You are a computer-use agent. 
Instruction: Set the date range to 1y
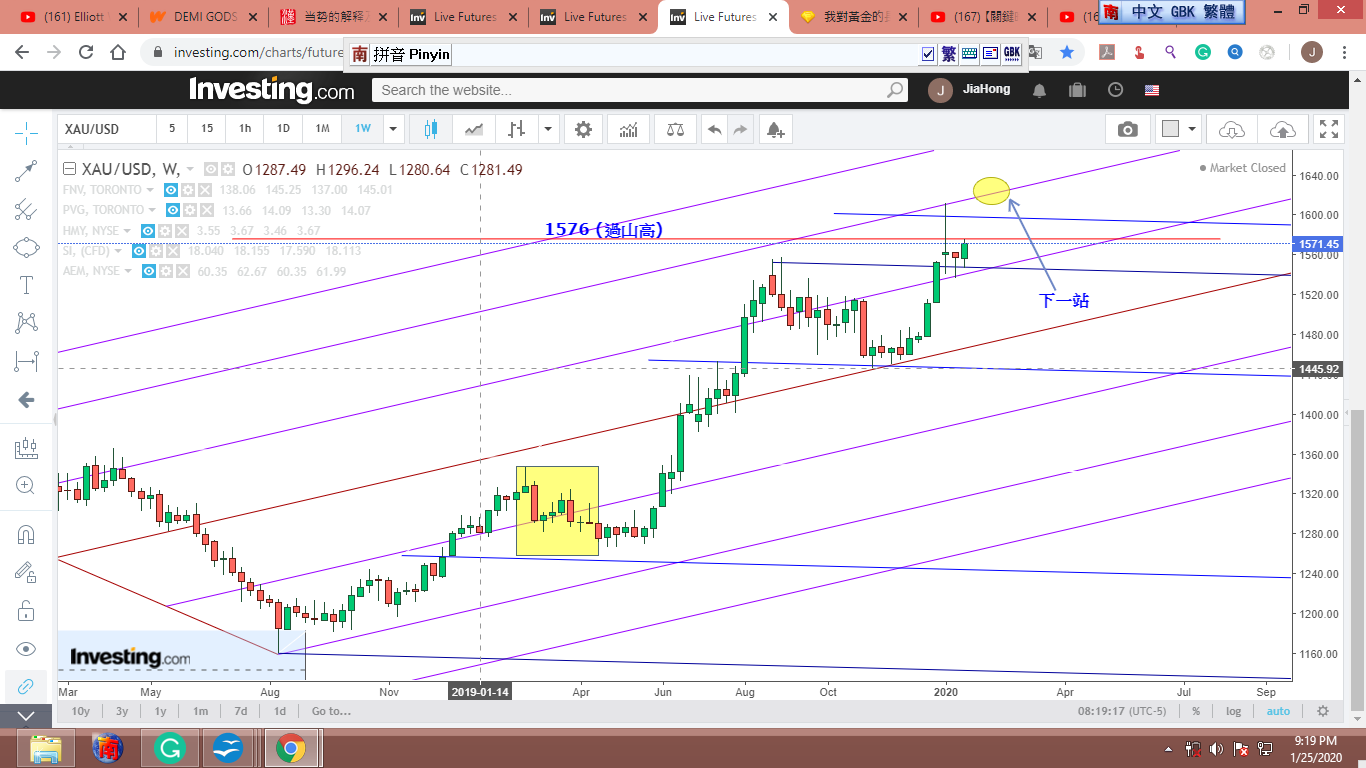click(160, 711)
